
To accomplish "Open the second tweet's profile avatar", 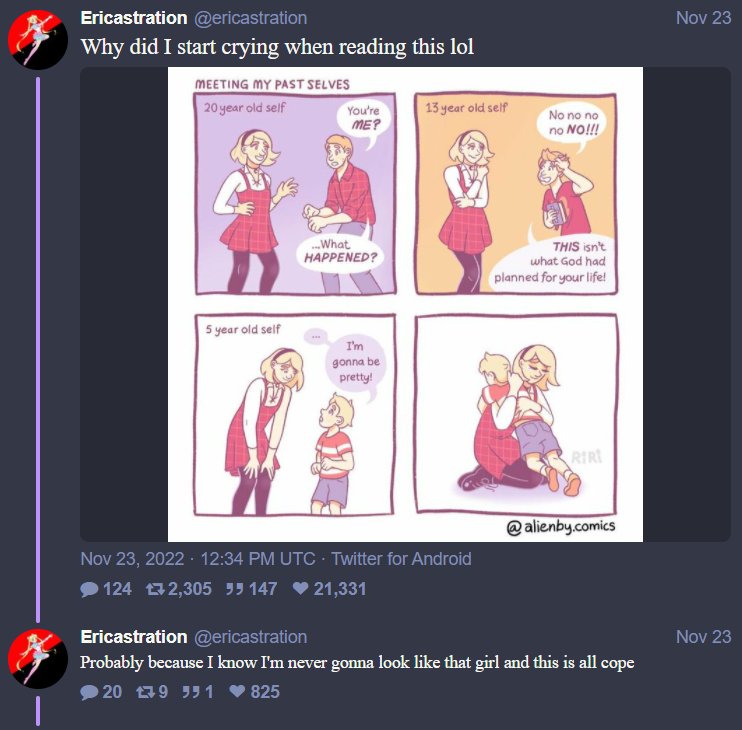I will pos(38,659).
